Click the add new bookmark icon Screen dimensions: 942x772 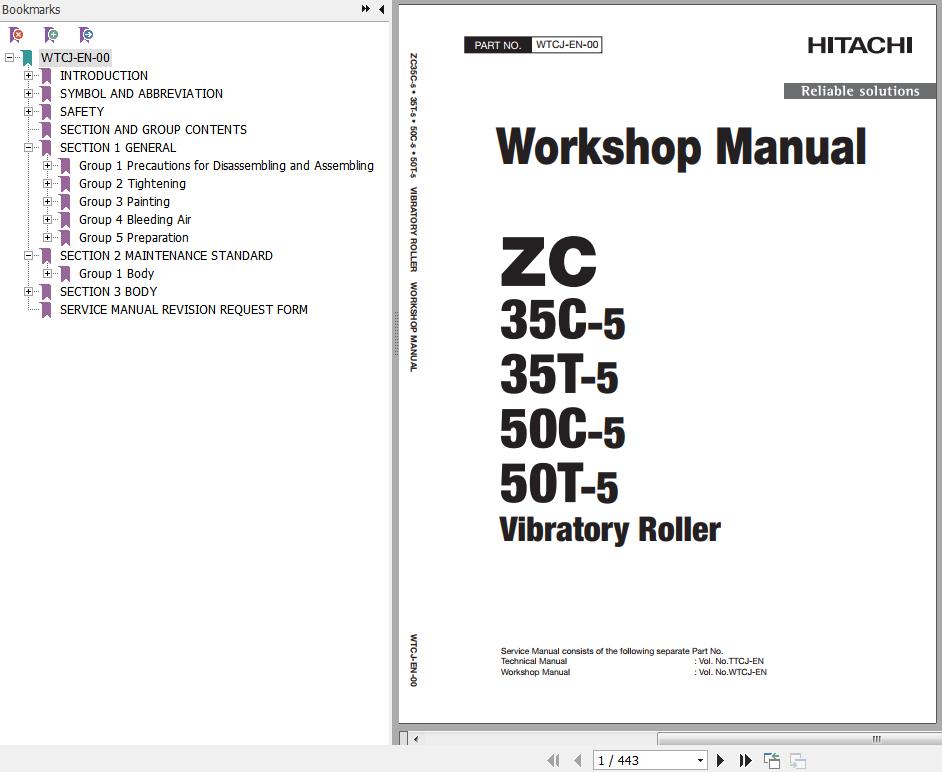[51, 35]
